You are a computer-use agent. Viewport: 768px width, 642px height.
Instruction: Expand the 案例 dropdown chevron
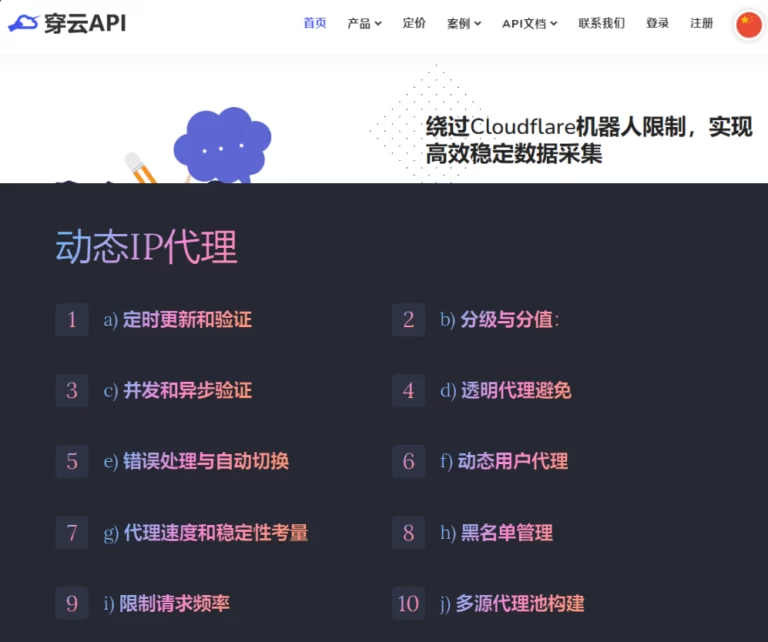tap(478, 24)
